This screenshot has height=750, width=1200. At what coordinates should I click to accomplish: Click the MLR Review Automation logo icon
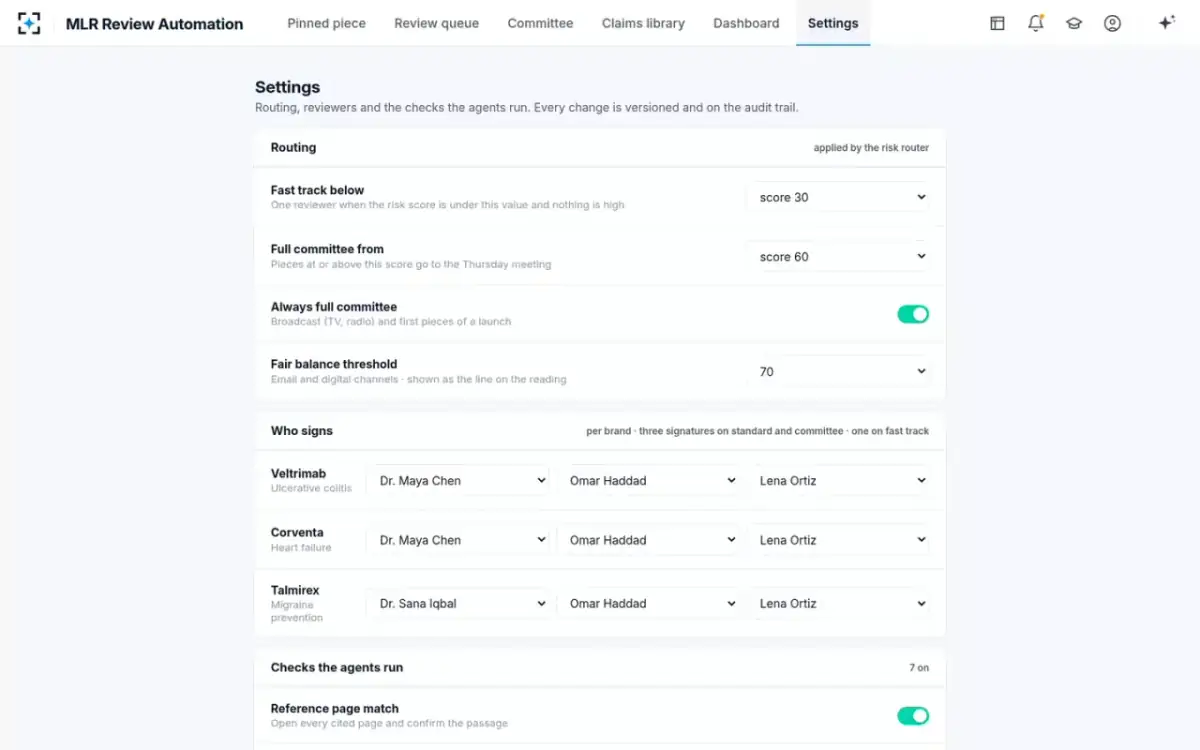tap(29, 23)
